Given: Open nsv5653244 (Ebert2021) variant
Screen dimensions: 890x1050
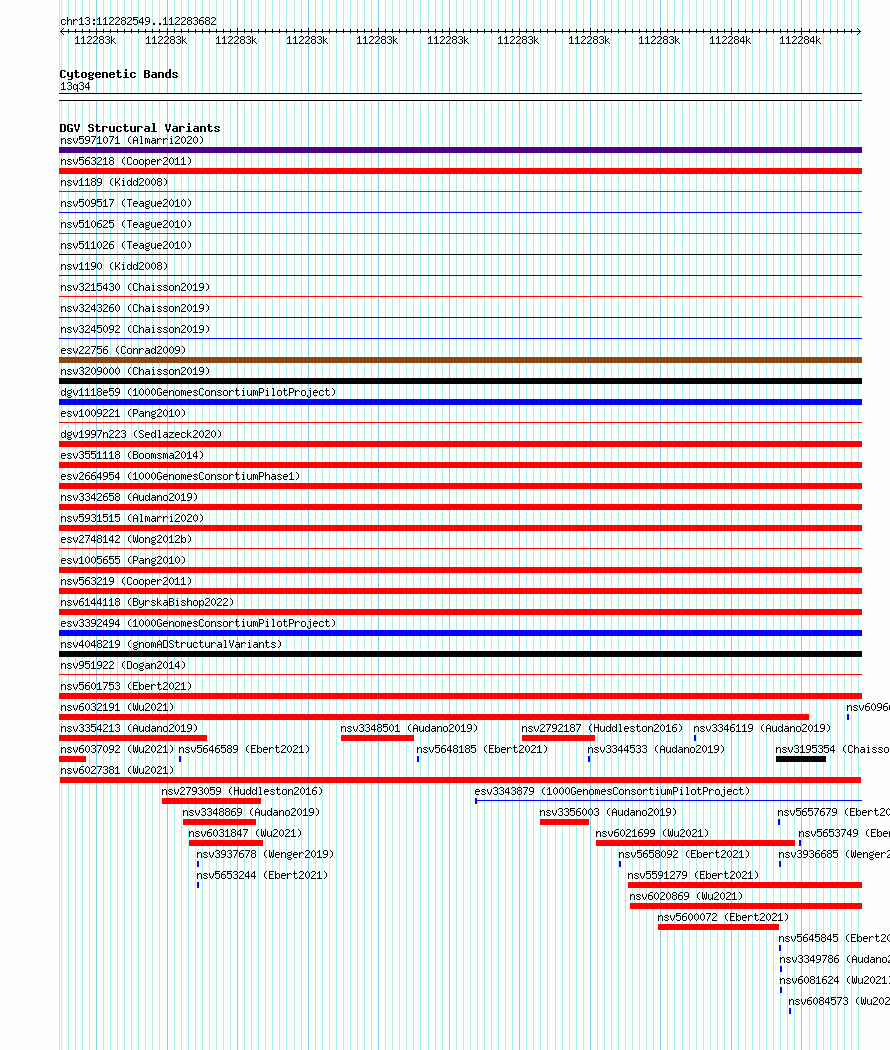Looking at the screenshot, I should tap(263, 875).
